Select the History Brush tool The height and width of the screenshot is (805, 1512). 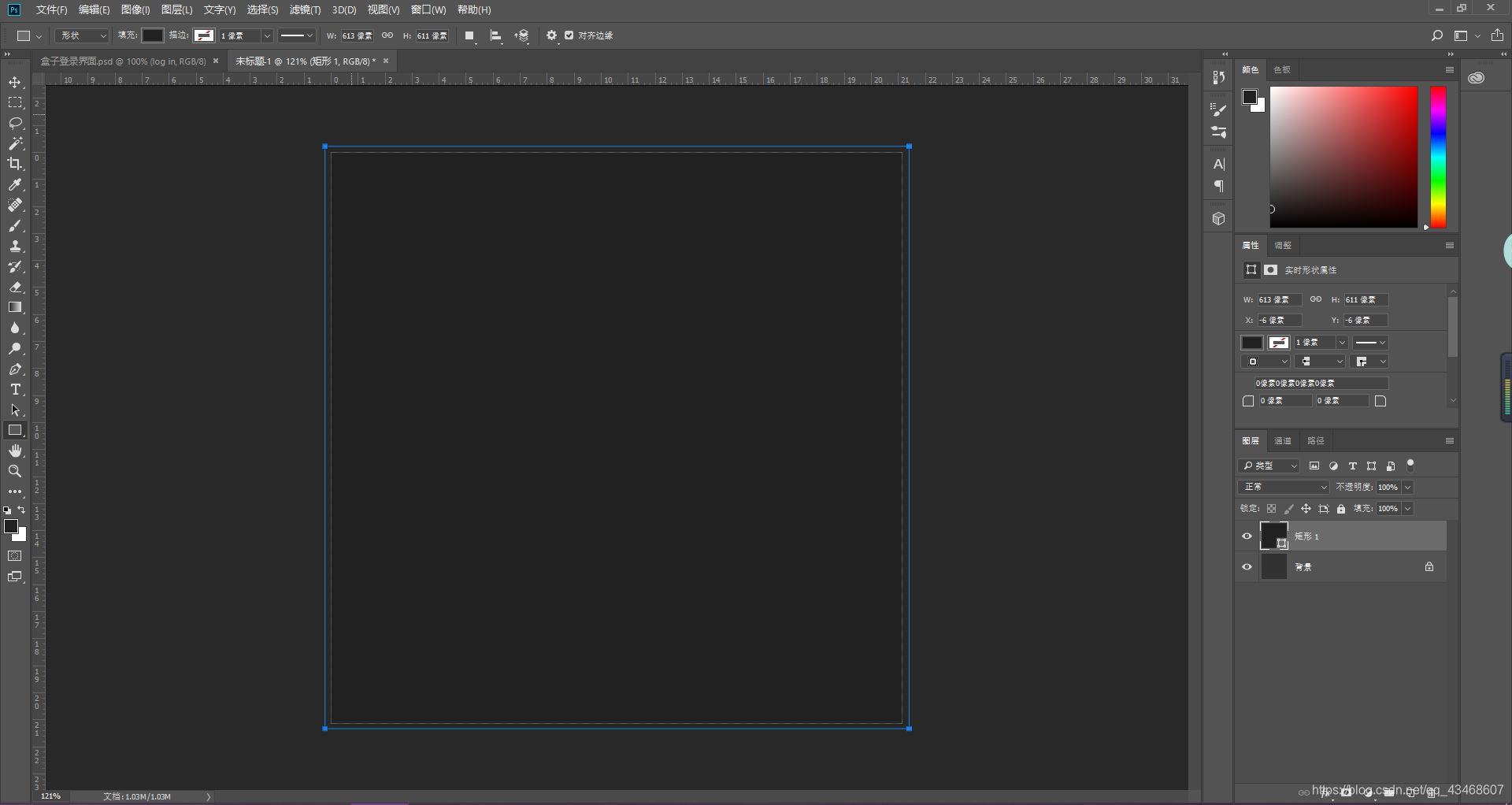coord(15,267)
